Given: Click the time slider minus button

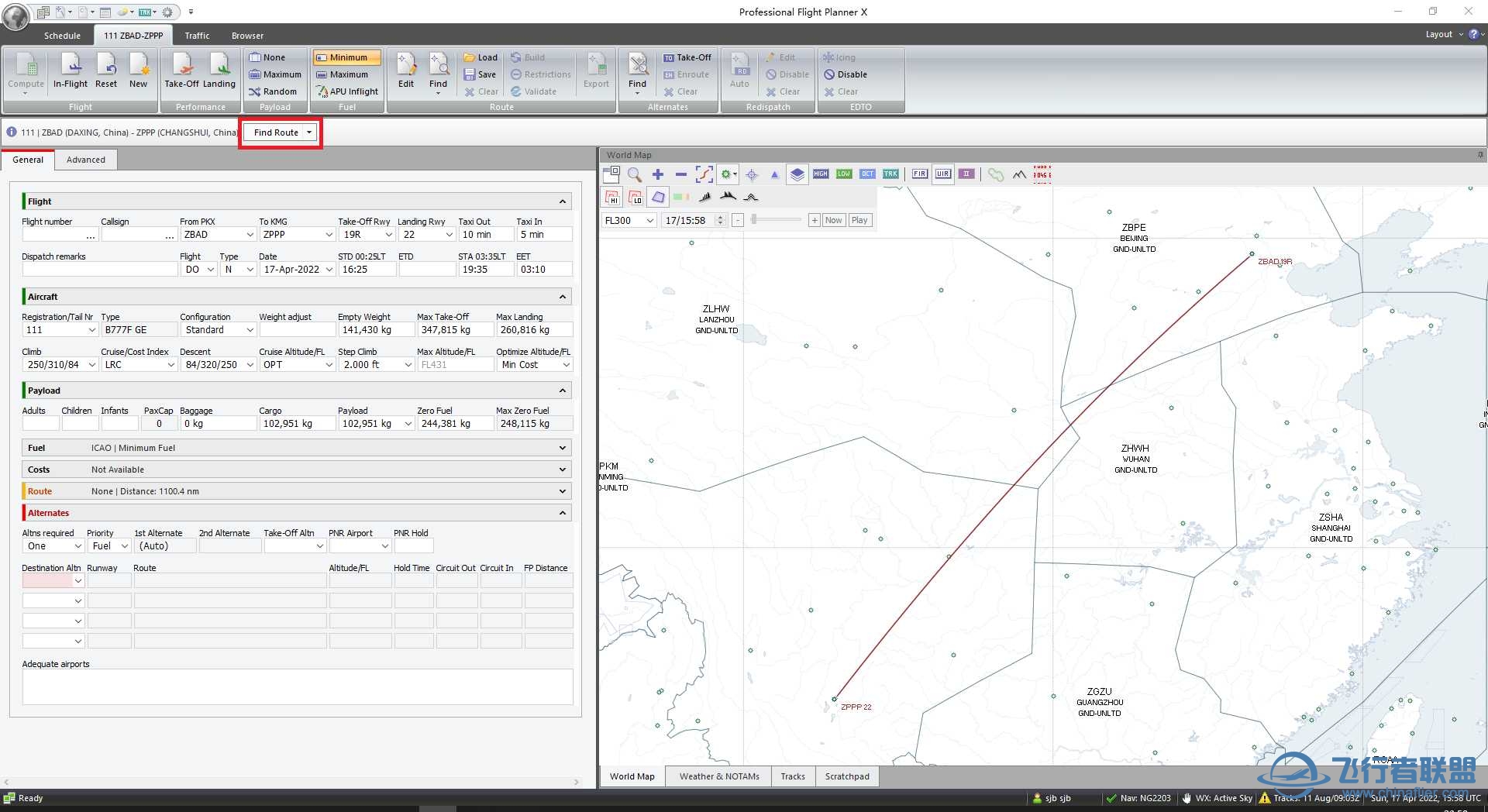Looking at the screenshot, I should [737, 220].
